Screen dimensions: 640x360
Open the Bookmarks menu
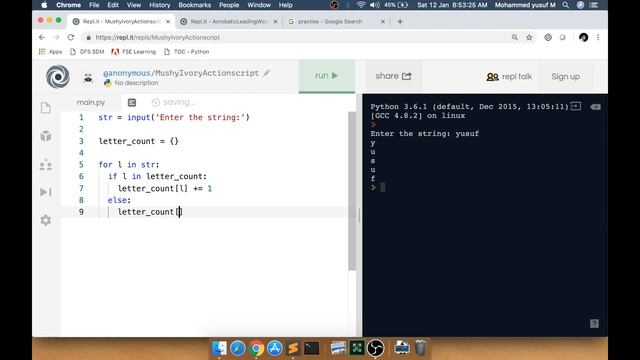pos(195,5)
